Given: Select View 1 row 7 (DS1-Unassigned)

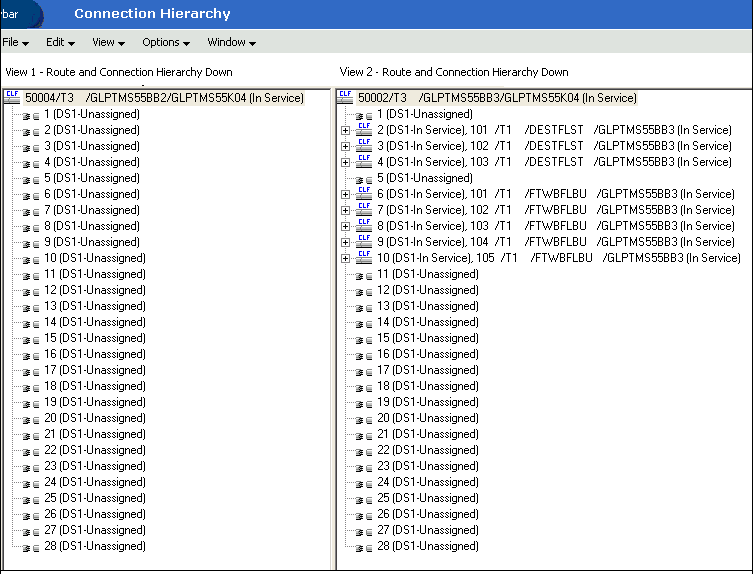Looking at the screenshot, I should coord(92,210).
